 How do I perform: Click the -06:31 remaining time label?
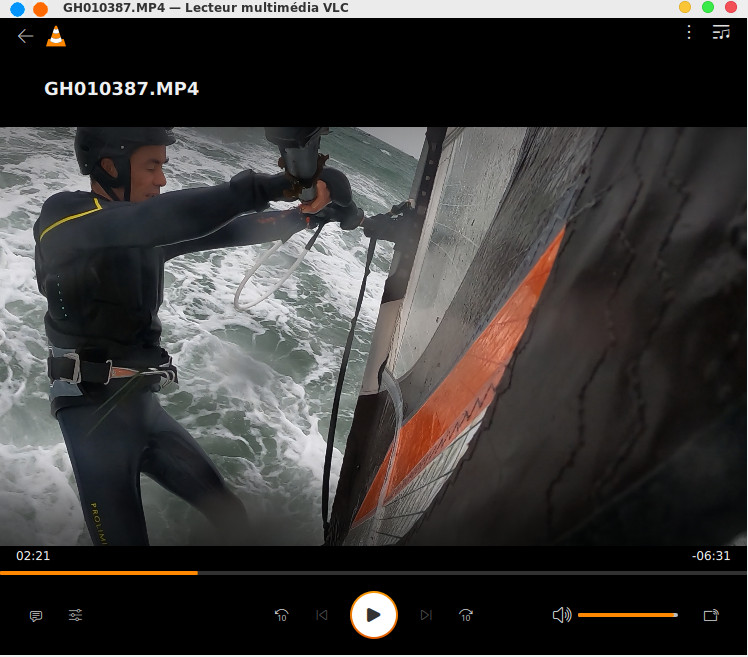click(x=711, y=556)
